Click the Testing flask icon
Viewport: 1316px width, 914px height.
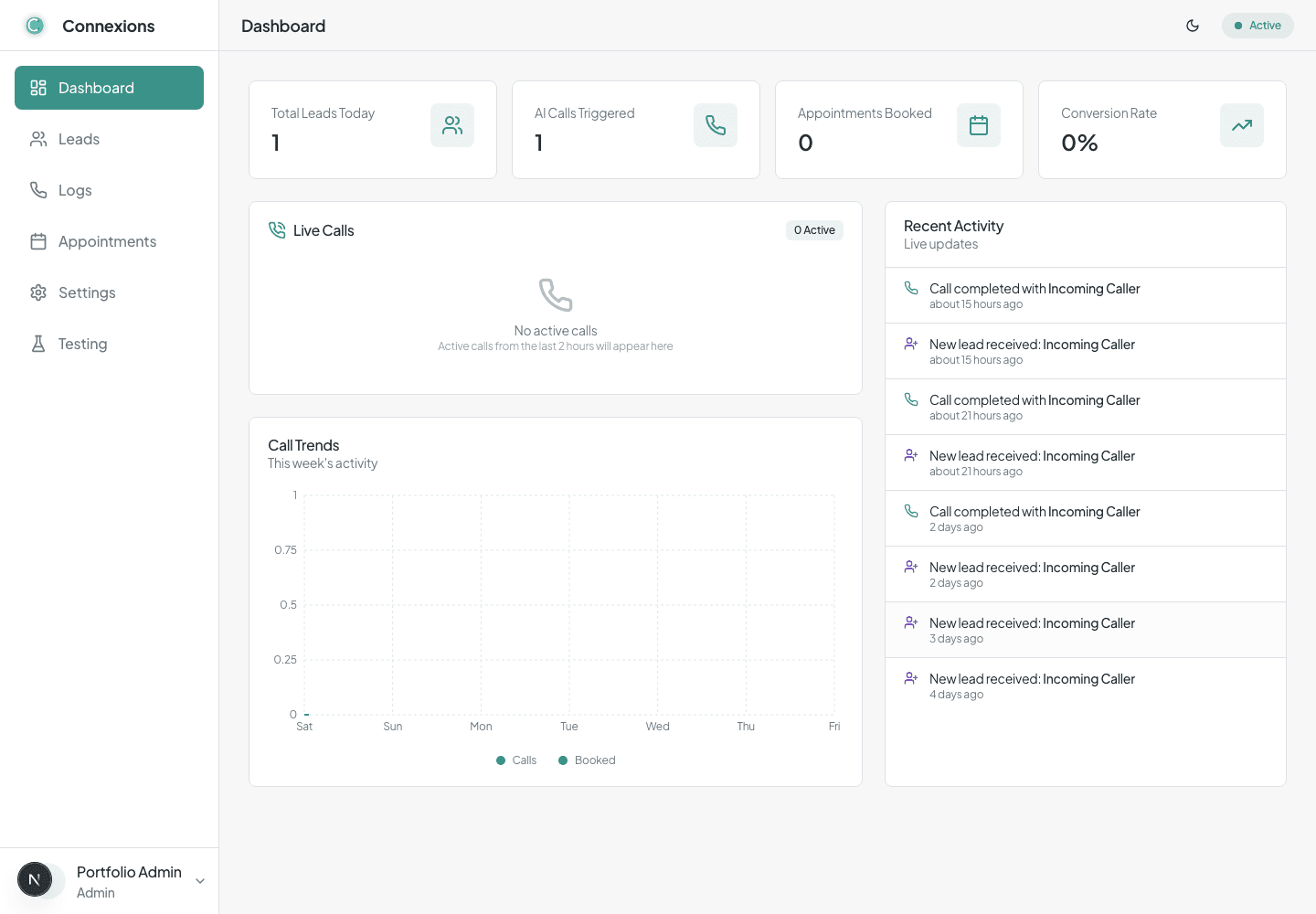pos(38,344)
